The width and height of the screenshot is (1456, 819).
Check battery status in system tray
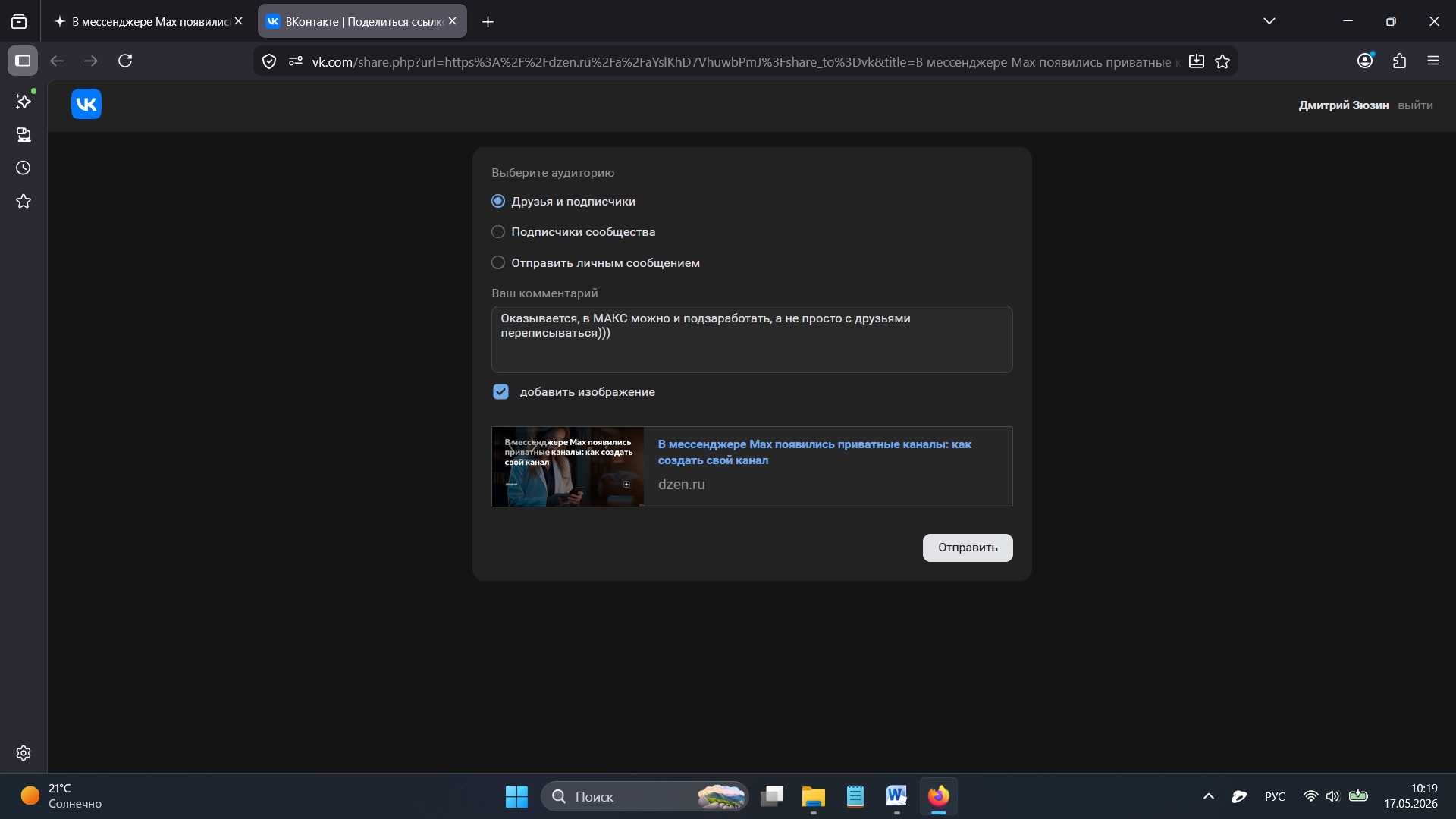click(x=1358, y=796)
